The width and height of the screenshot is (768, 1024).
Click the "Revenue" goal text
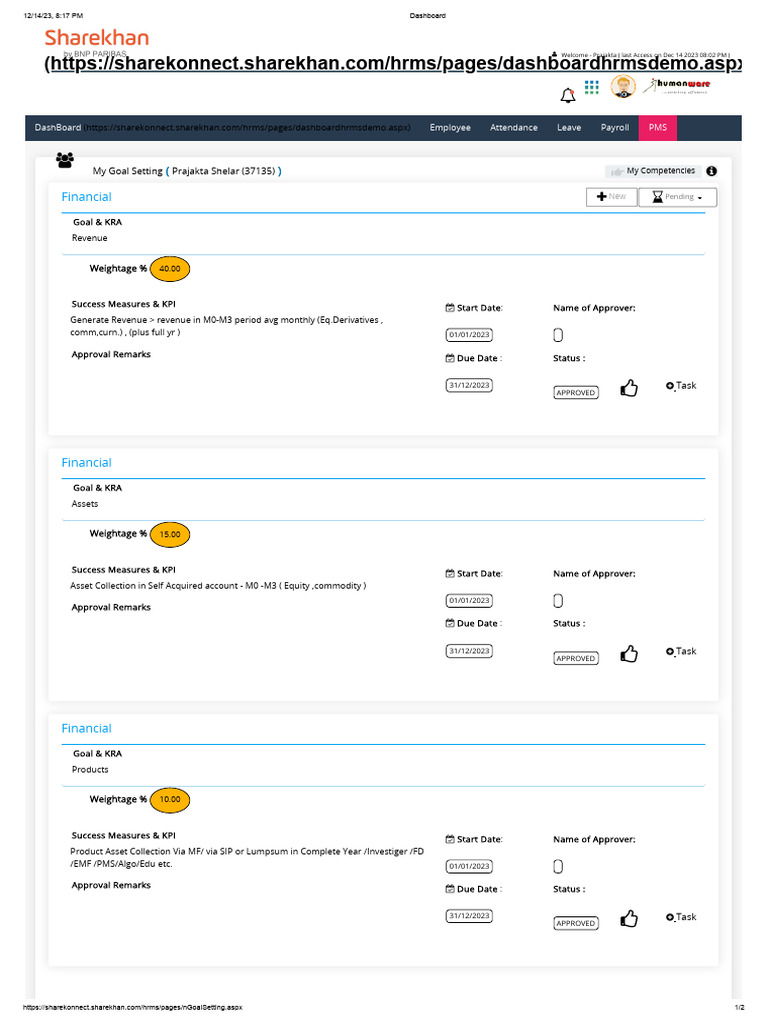89,238
